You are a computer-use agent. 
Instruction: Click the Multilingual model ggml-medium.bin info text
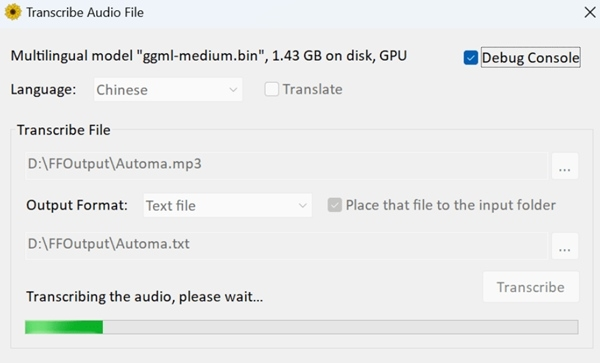pos(209,56)
